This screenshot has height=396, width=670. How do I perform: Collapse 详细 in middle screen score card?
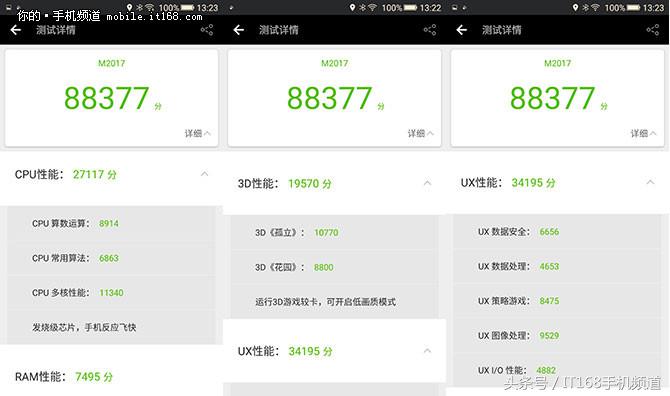pos(420,133)
